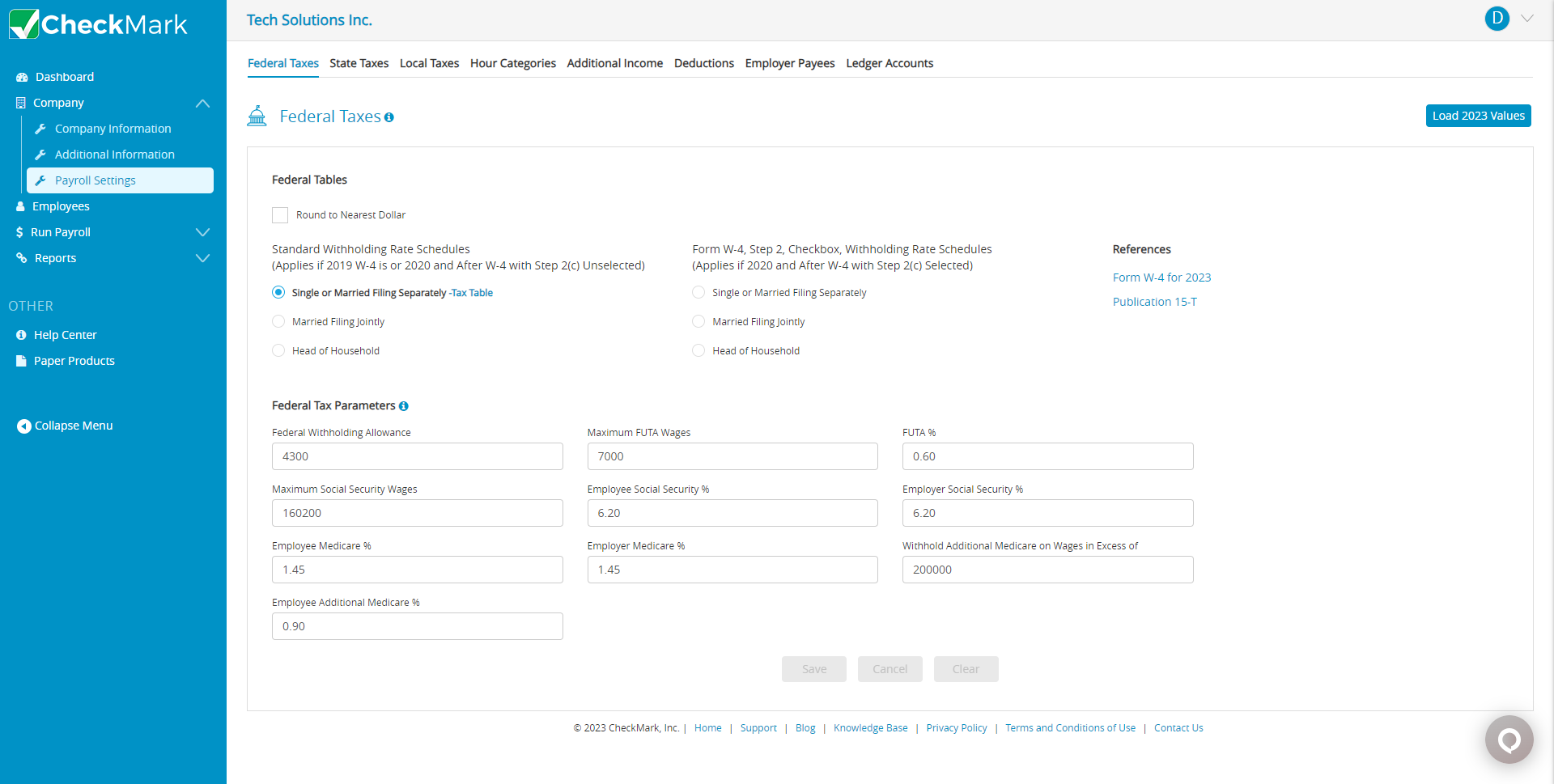Select Head of Household under Form W-4 Step 2

tap(698, 351)
